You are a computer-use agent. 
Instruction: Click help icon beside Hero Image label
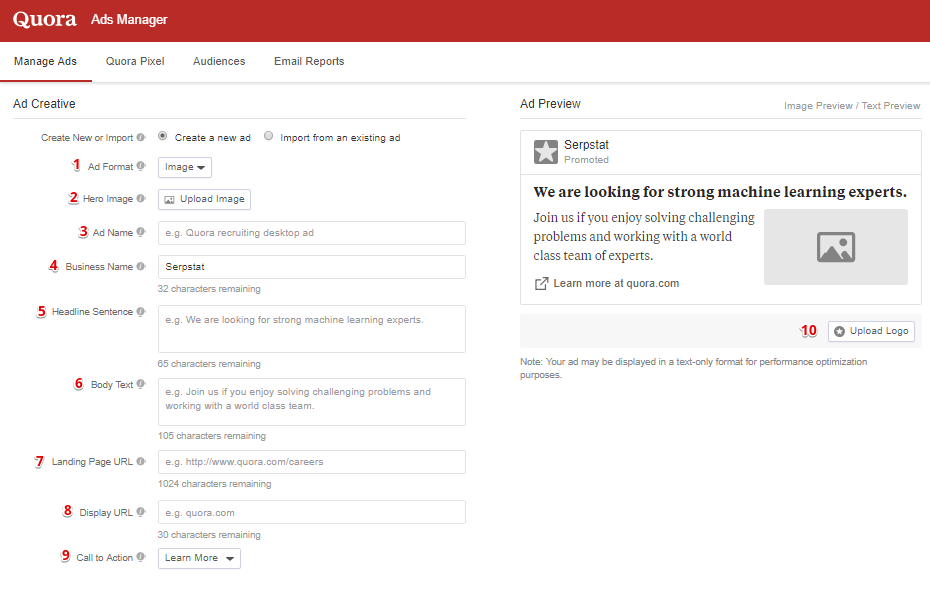pos(141,198)
